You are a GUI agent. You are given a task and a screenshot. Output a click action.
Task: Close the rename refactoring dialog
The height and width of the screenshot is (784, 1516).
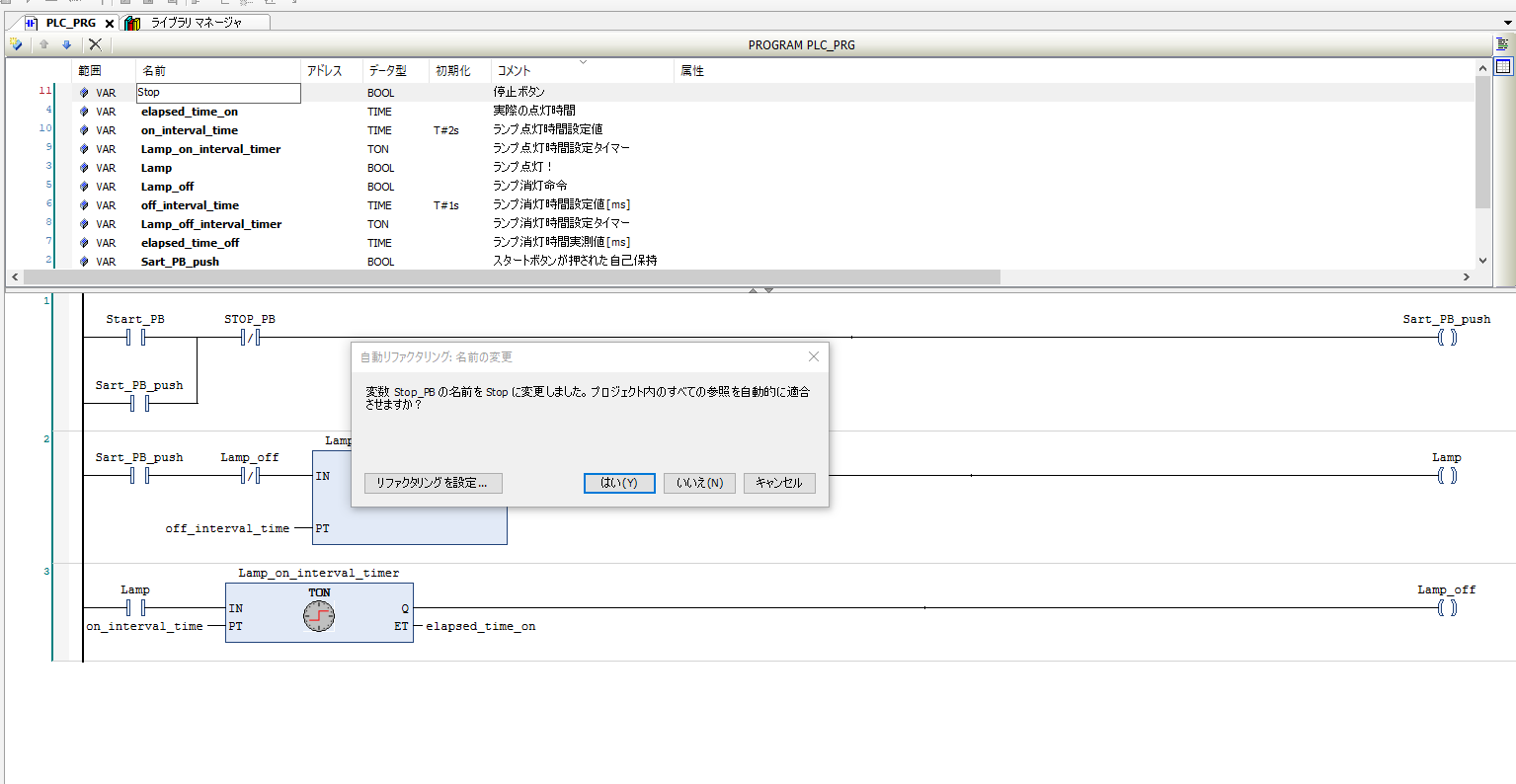(814, 356)
